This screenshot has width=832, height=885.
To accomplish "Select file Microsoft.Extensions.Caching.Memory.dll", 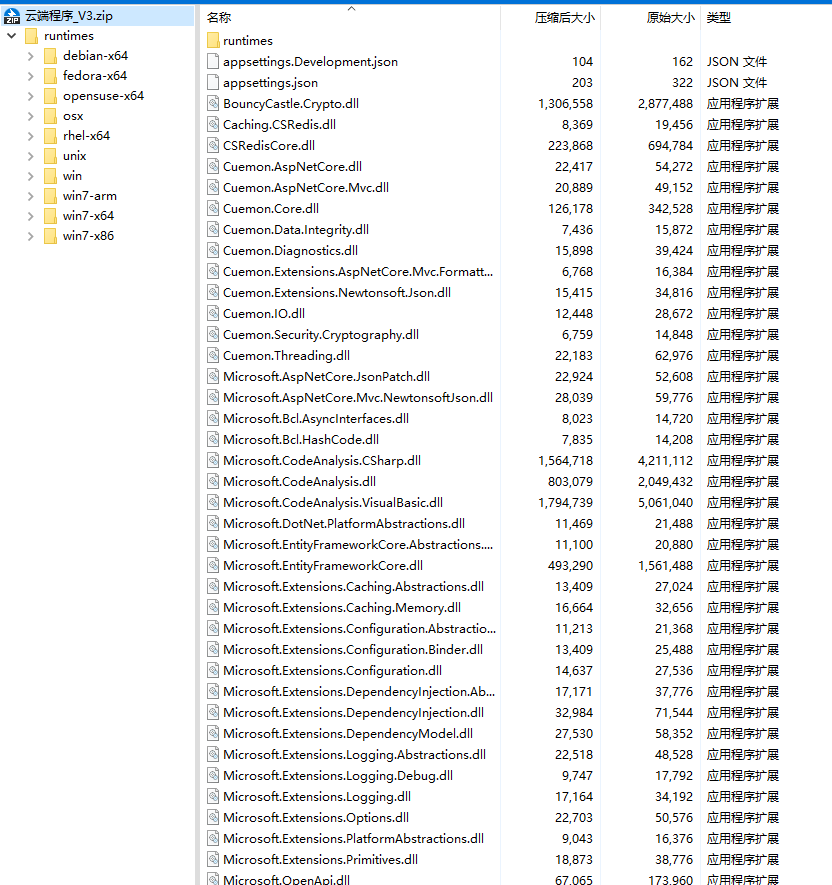I will 342,607.
